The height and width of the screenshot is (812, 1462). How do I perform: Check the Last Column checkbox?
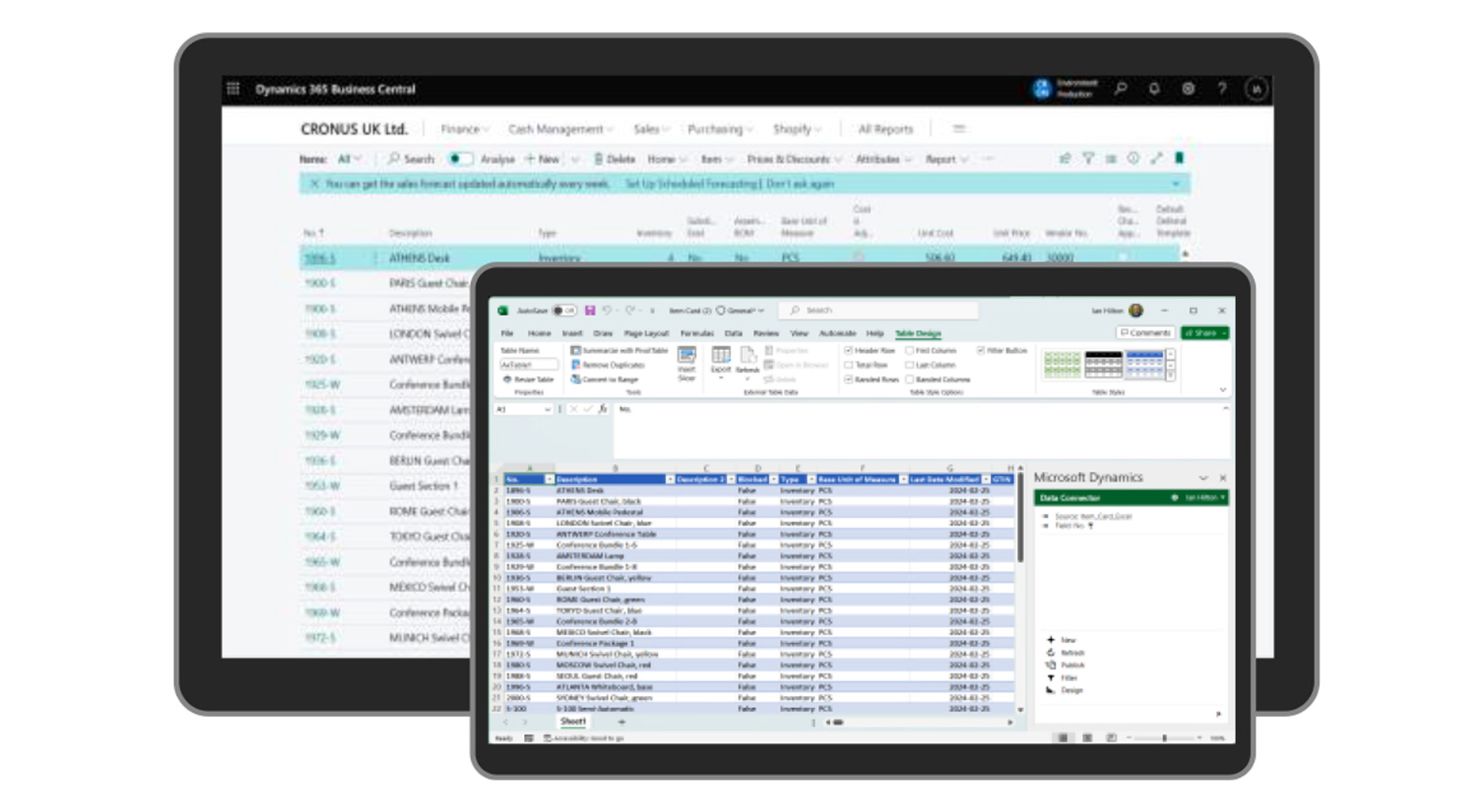click(909, 365)
